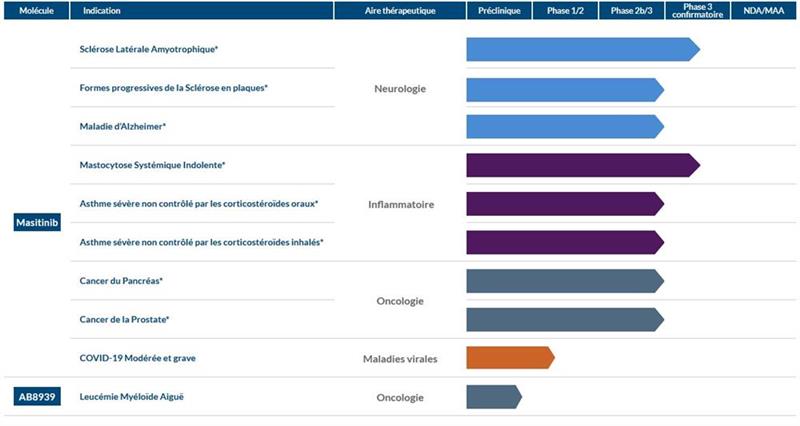Select the Phase 2b/3 header
Viewport: 800px width, 426px height.
click(631, 10)
